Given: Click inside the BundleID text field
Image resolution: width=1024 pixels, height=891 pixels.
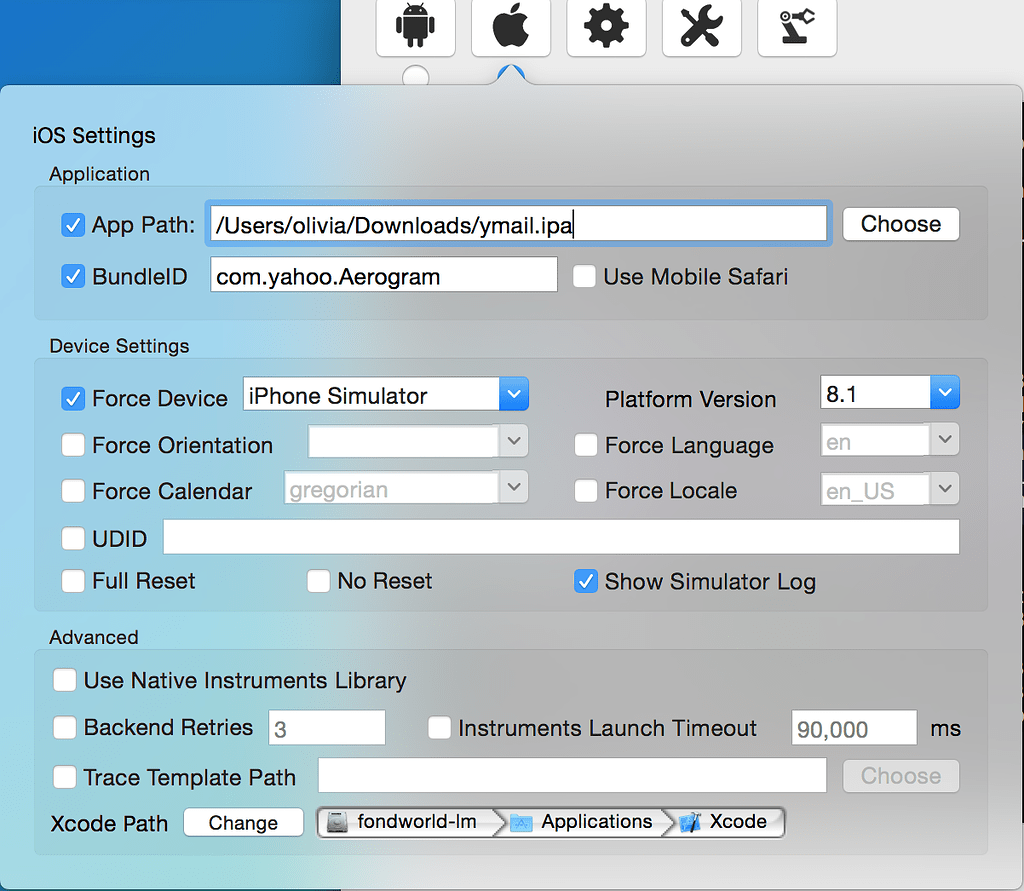Looking at the screenshot, I should (x=383, y=276).
